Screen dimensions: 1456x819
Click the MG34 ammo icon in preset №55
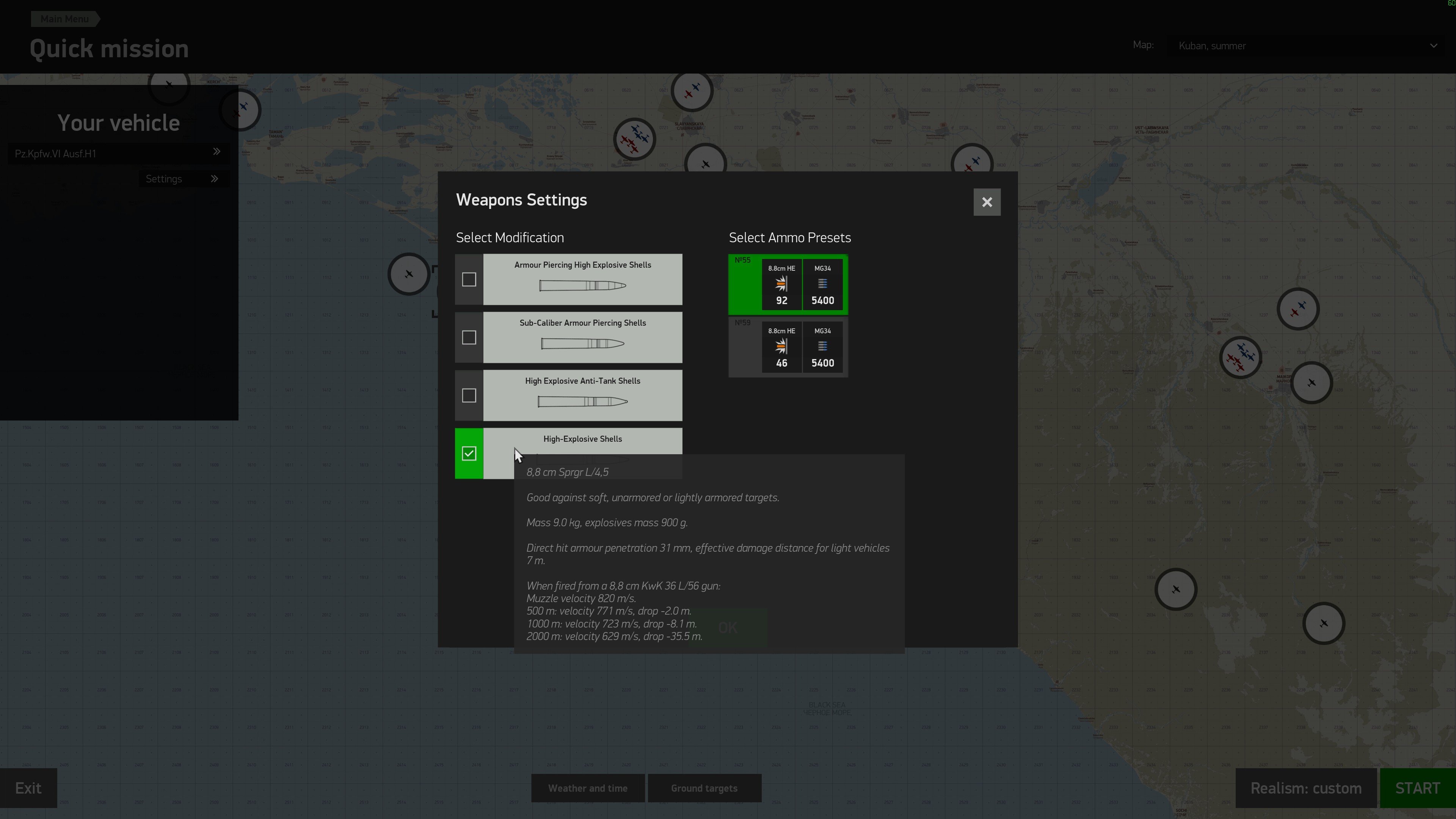click(x=822, y=283)
